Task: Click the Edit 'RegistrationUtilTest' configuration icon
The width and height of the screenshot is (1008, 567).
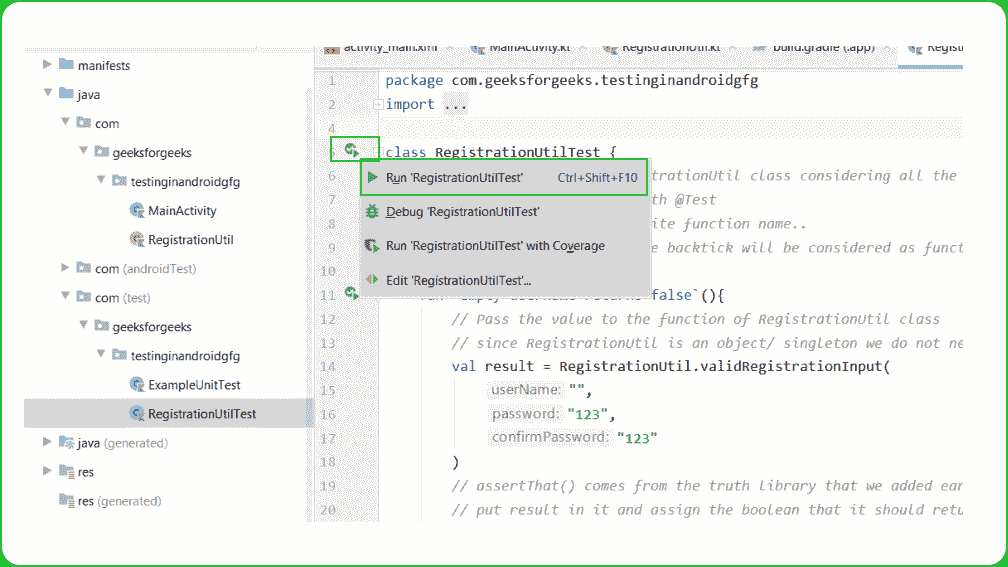Action: point(372,280)
